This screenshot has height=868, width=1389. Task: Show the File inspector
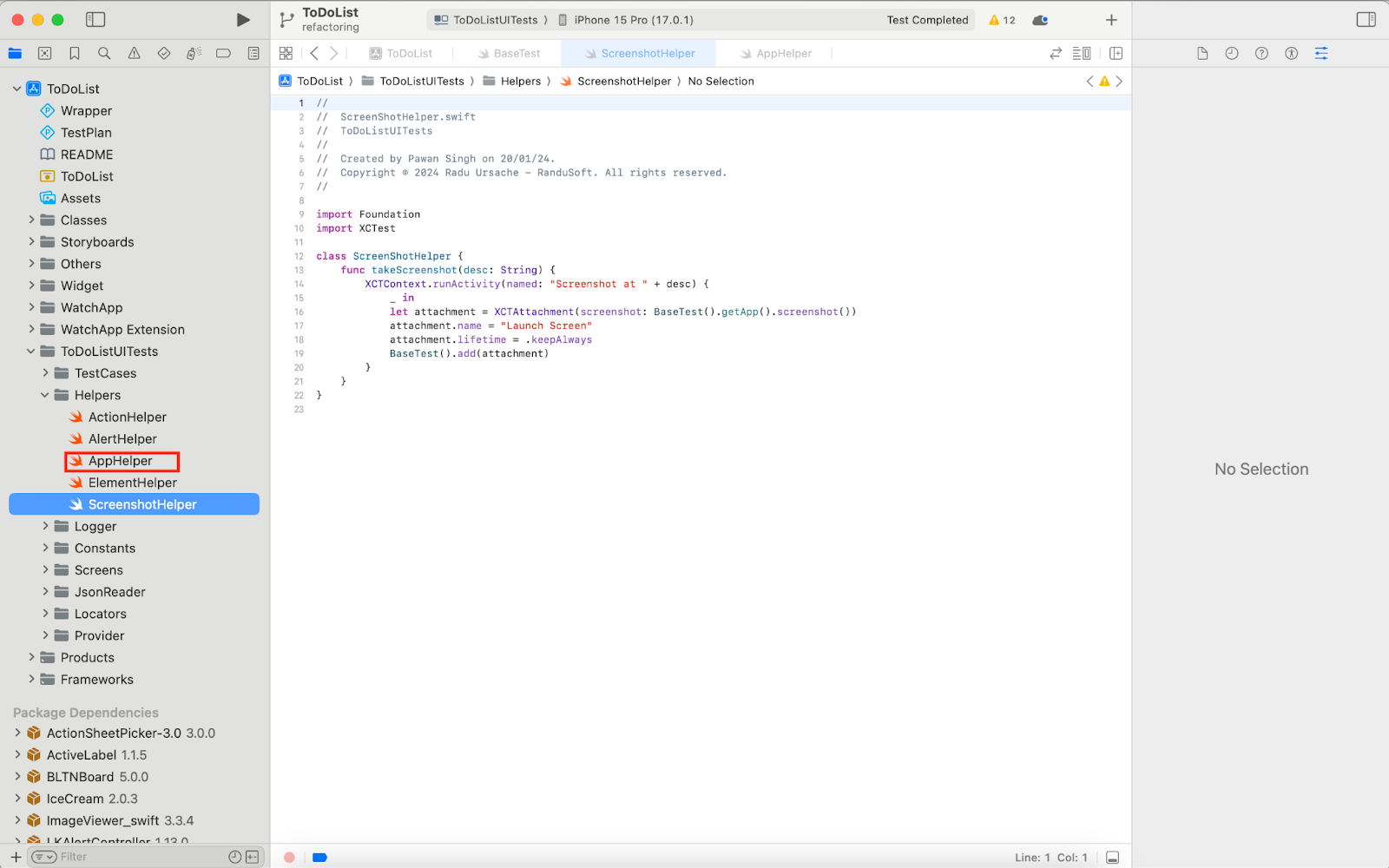pyautogui.click(x=1202, y=54)
